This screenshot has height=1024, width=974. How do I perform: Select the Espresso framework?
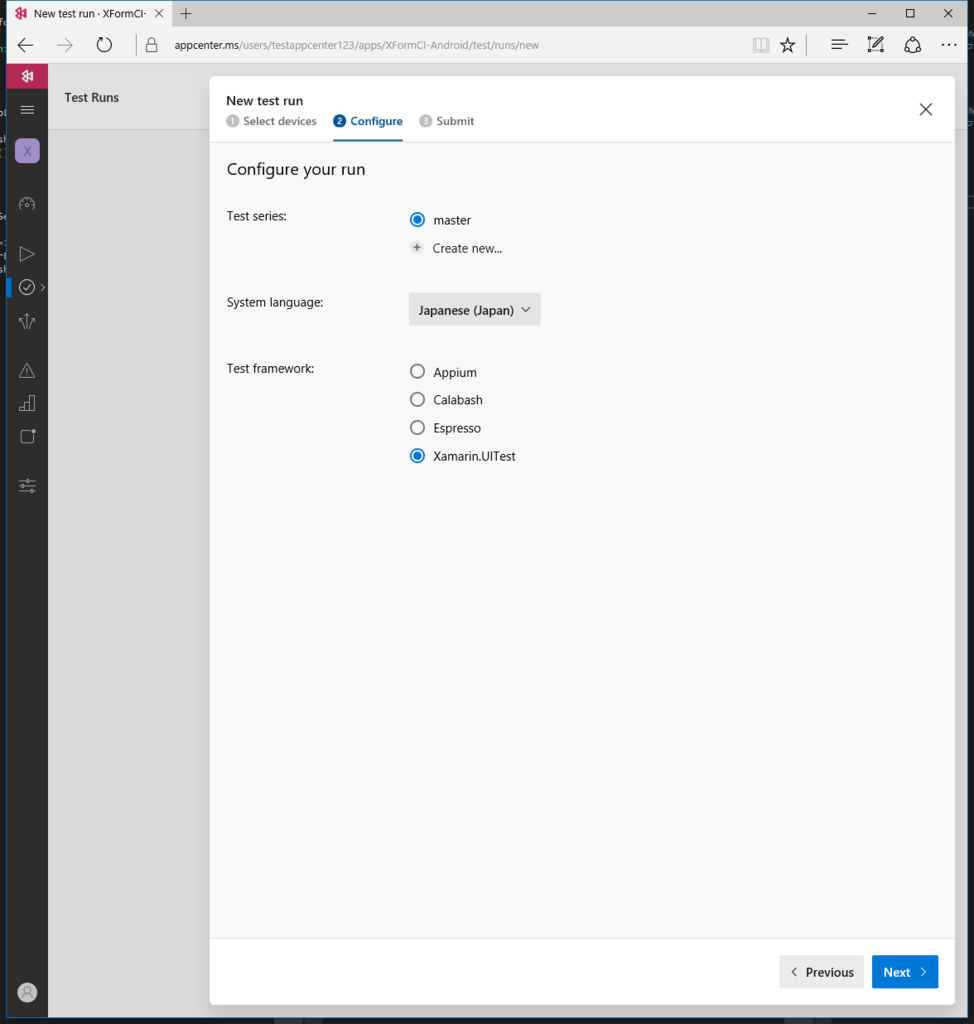coord(417,428)
